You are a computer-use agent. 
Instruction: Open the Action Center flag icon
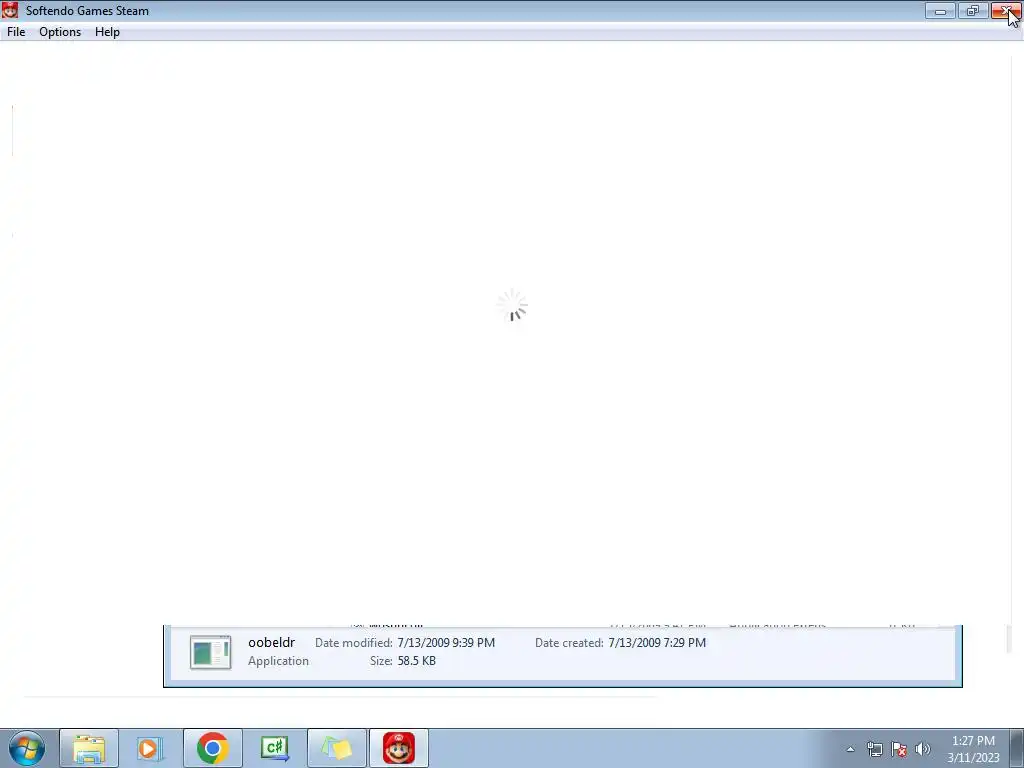[899, 749]
